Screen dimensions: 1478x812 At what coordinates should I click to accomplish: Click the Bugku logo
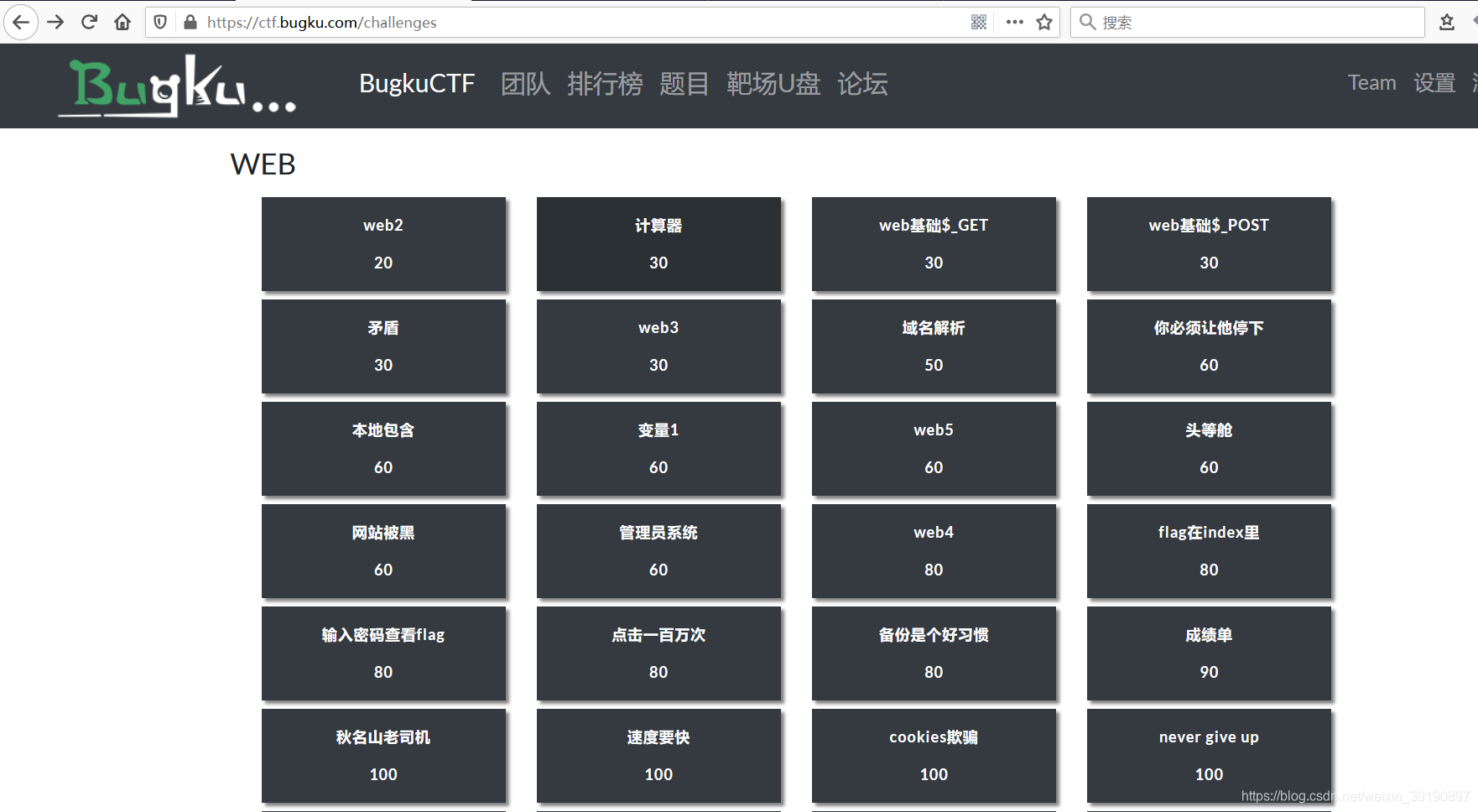pos(176,86)
